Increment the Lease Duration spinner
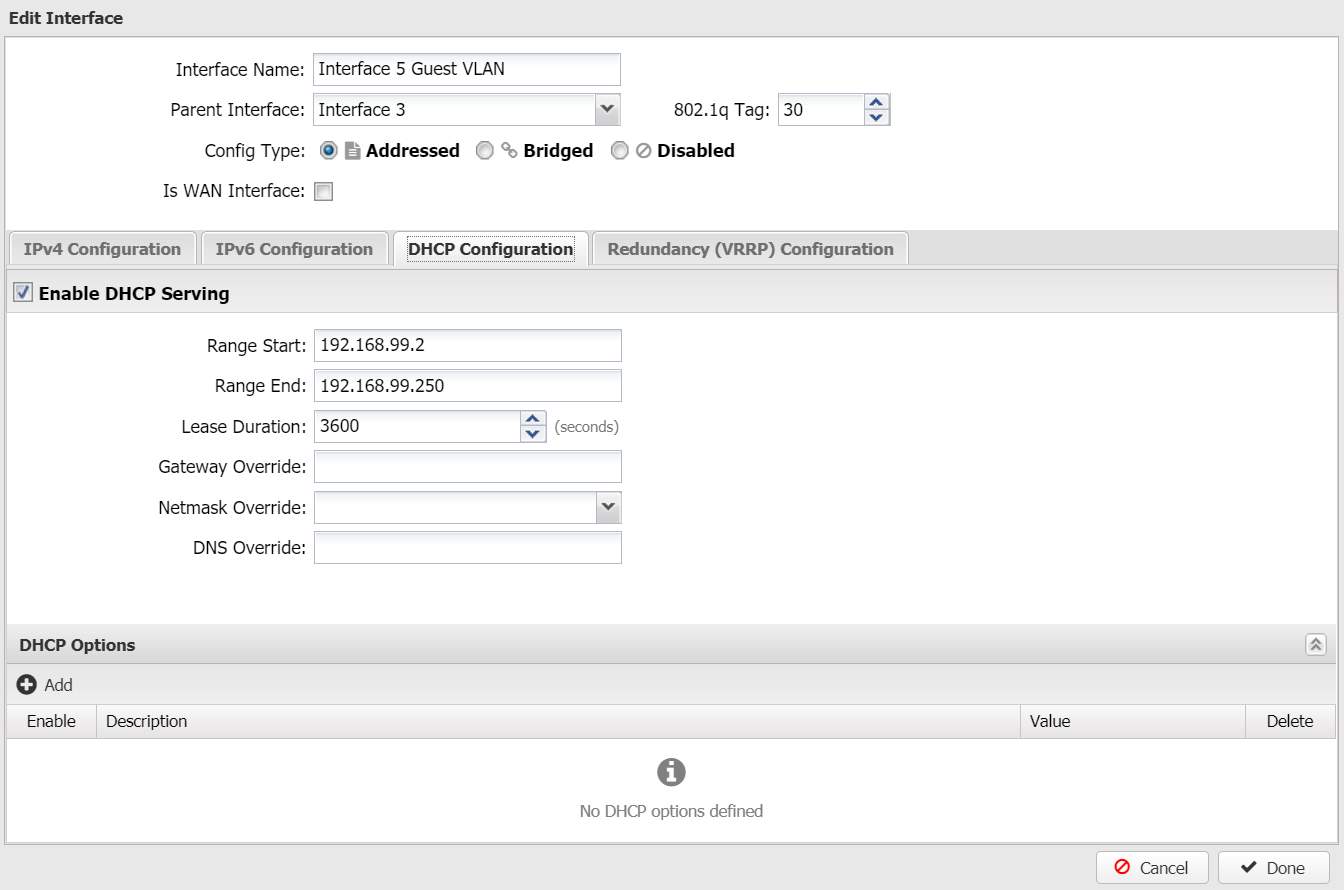 (x=533, y=419)
